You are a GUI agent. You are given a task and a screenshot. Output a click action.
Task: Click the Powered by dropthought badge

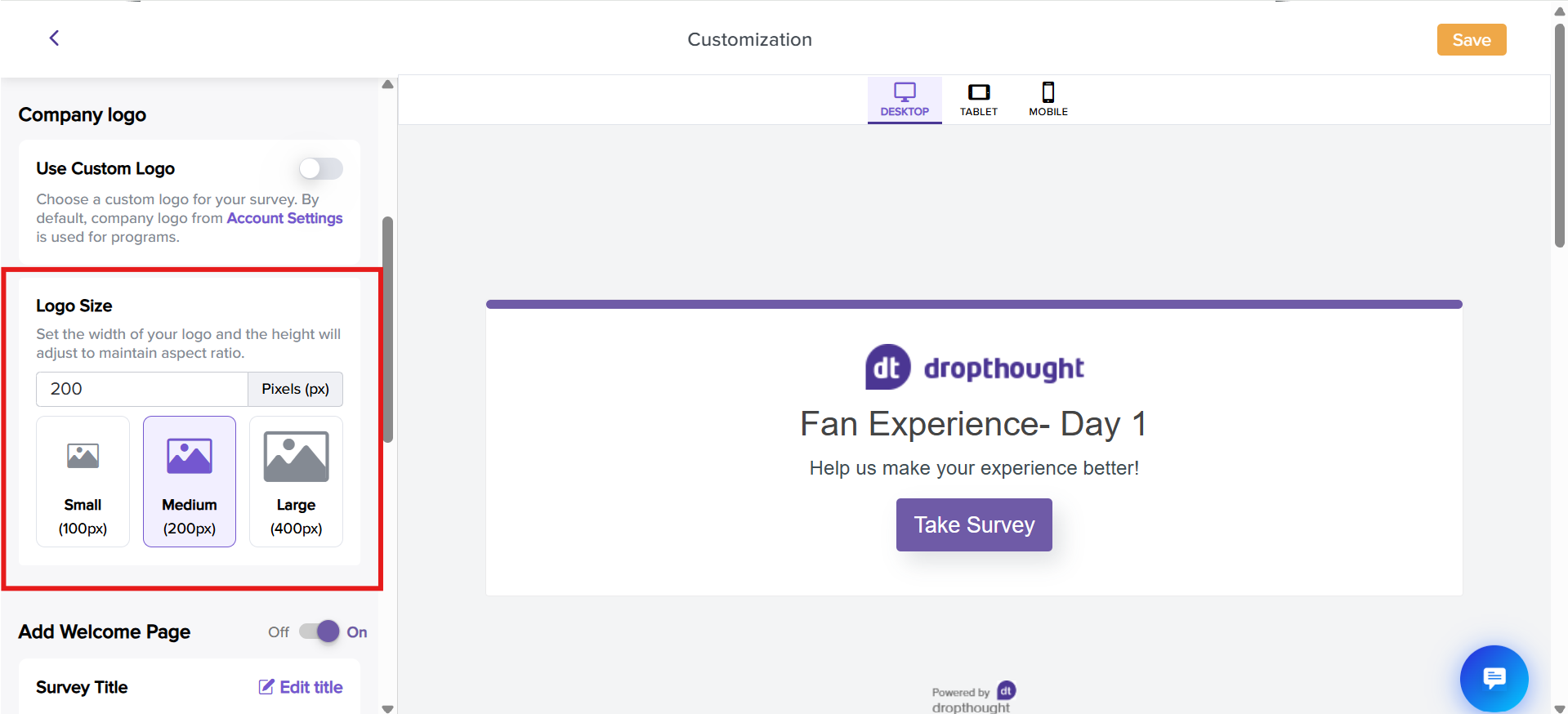[x=973, y=698]
